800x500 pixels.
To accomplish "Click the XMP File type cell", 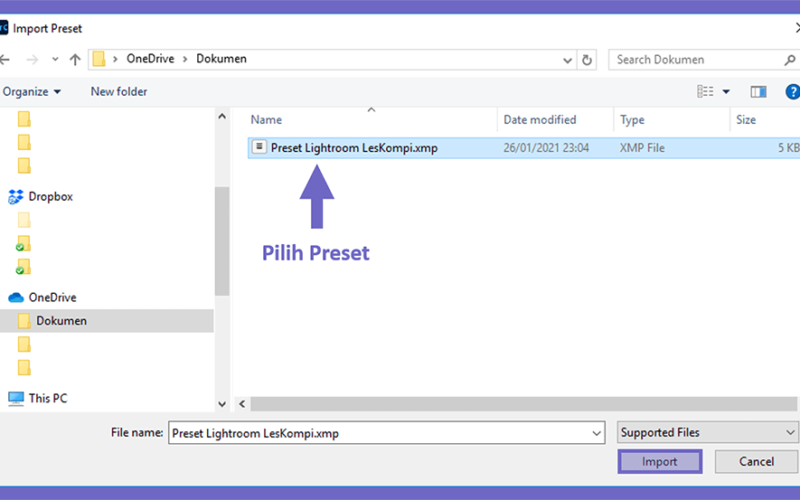I will click(x=642, y=148).
